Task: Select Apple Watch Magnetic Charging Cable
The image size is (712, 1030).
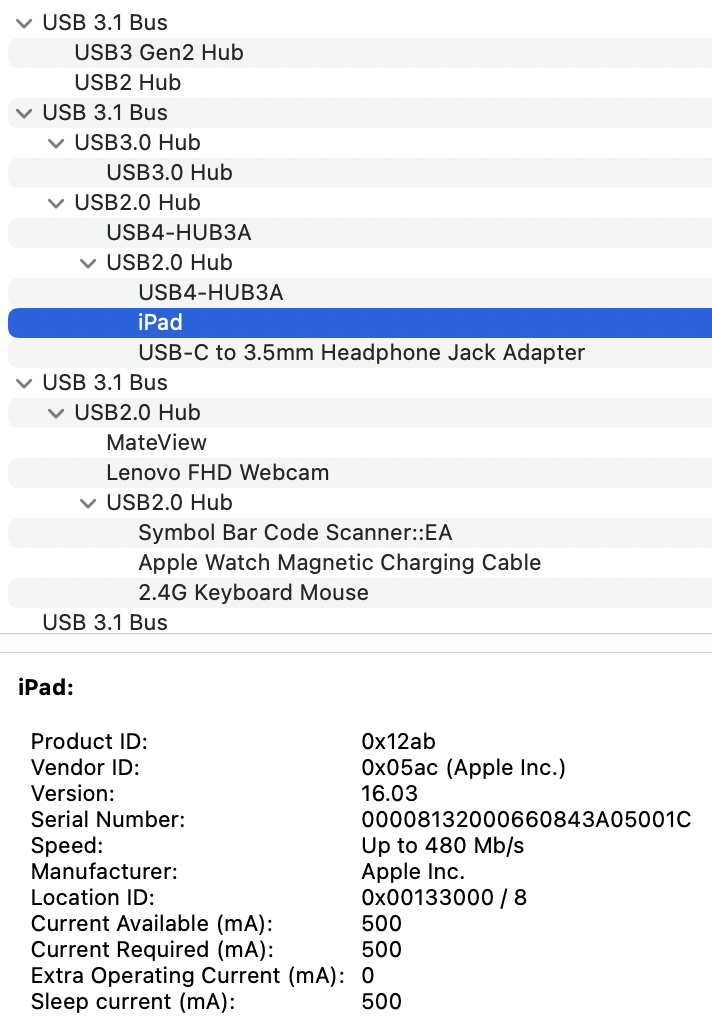Action: pyautogui.click(x=339, y=563)
